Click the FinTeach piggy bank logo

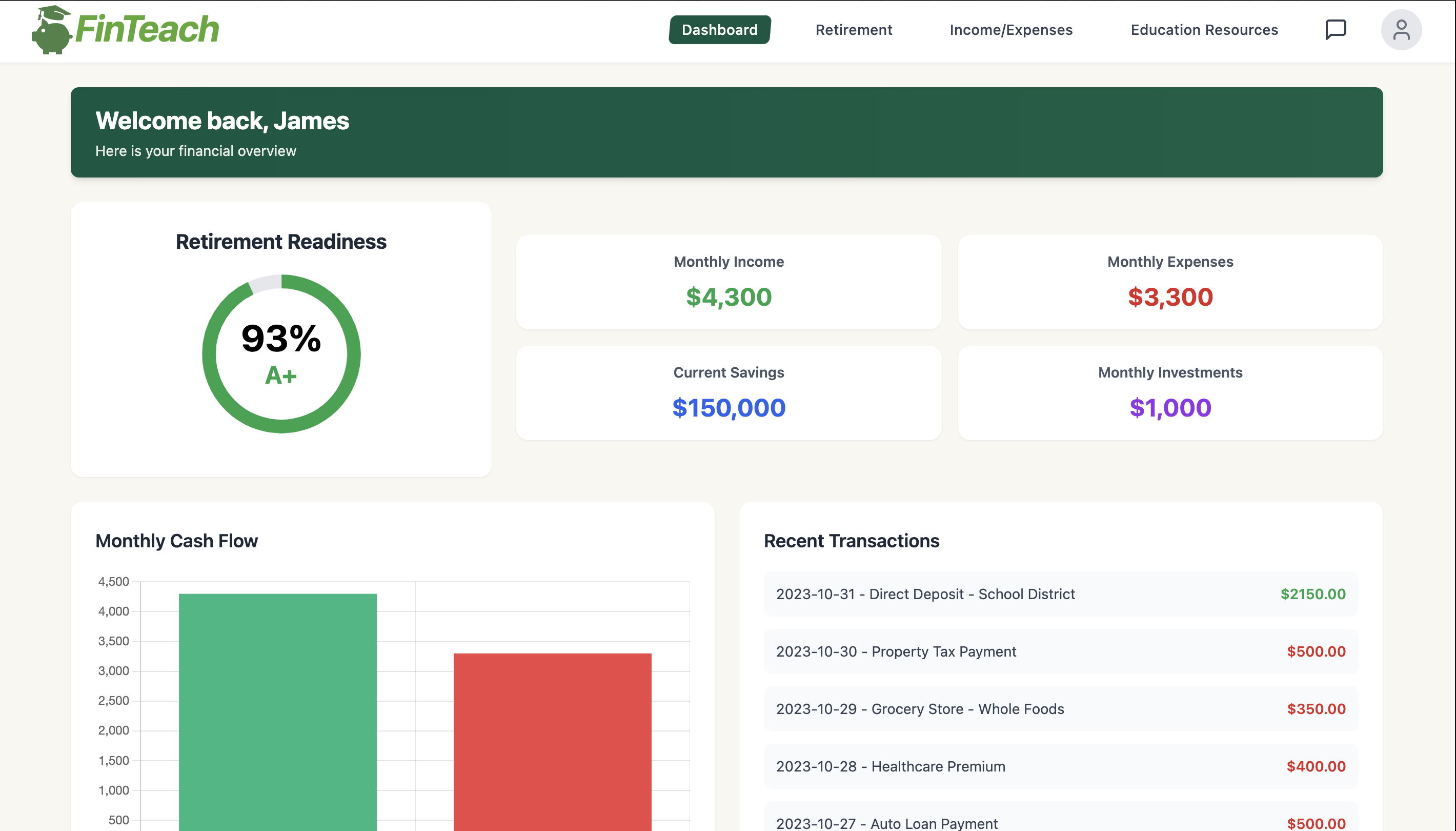51,31
